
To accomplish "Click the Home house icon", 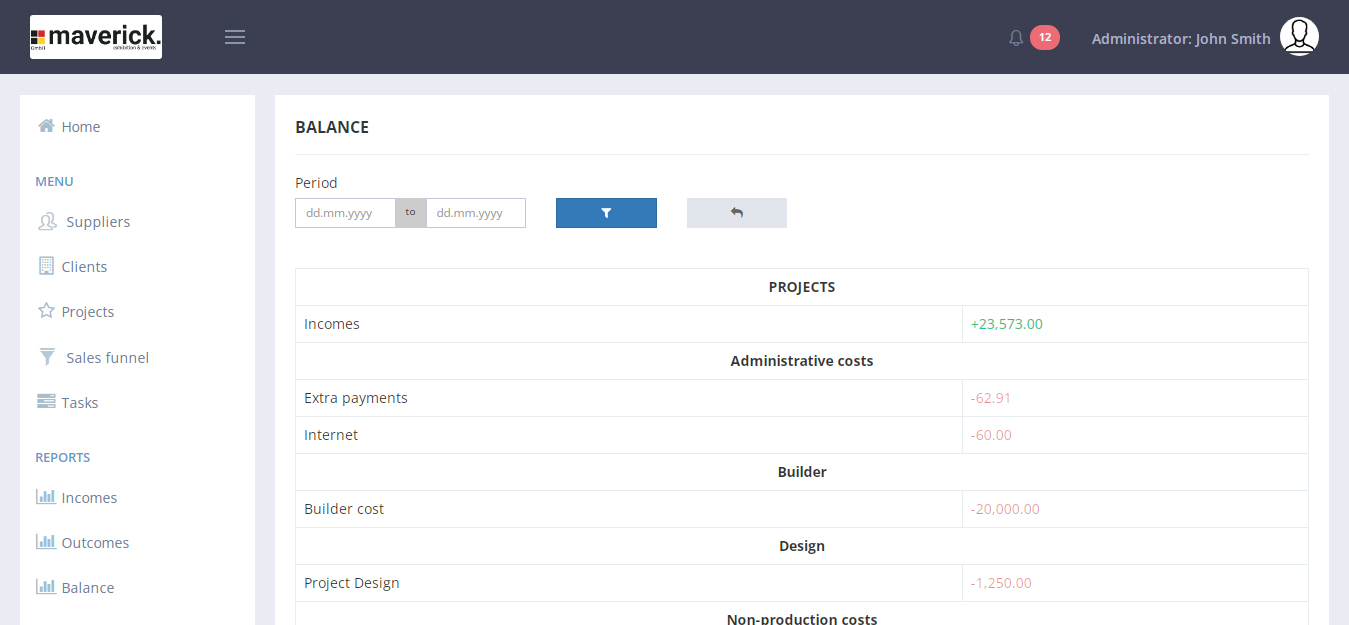I will (x=46, y=126).
